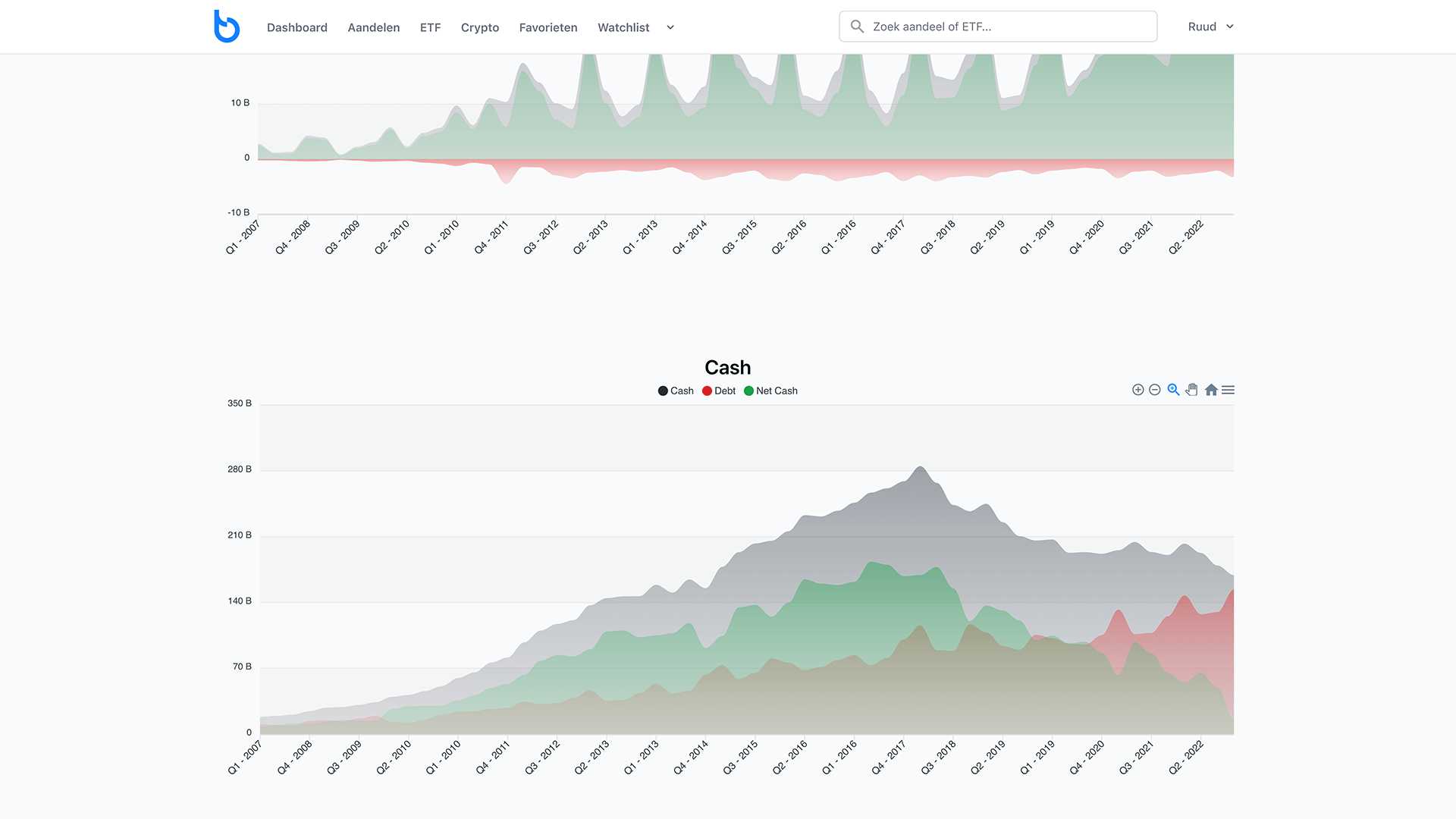Screen dimensions: 1456x819
Task: Activate the panning hand tool
Action: pos(1192,390)
